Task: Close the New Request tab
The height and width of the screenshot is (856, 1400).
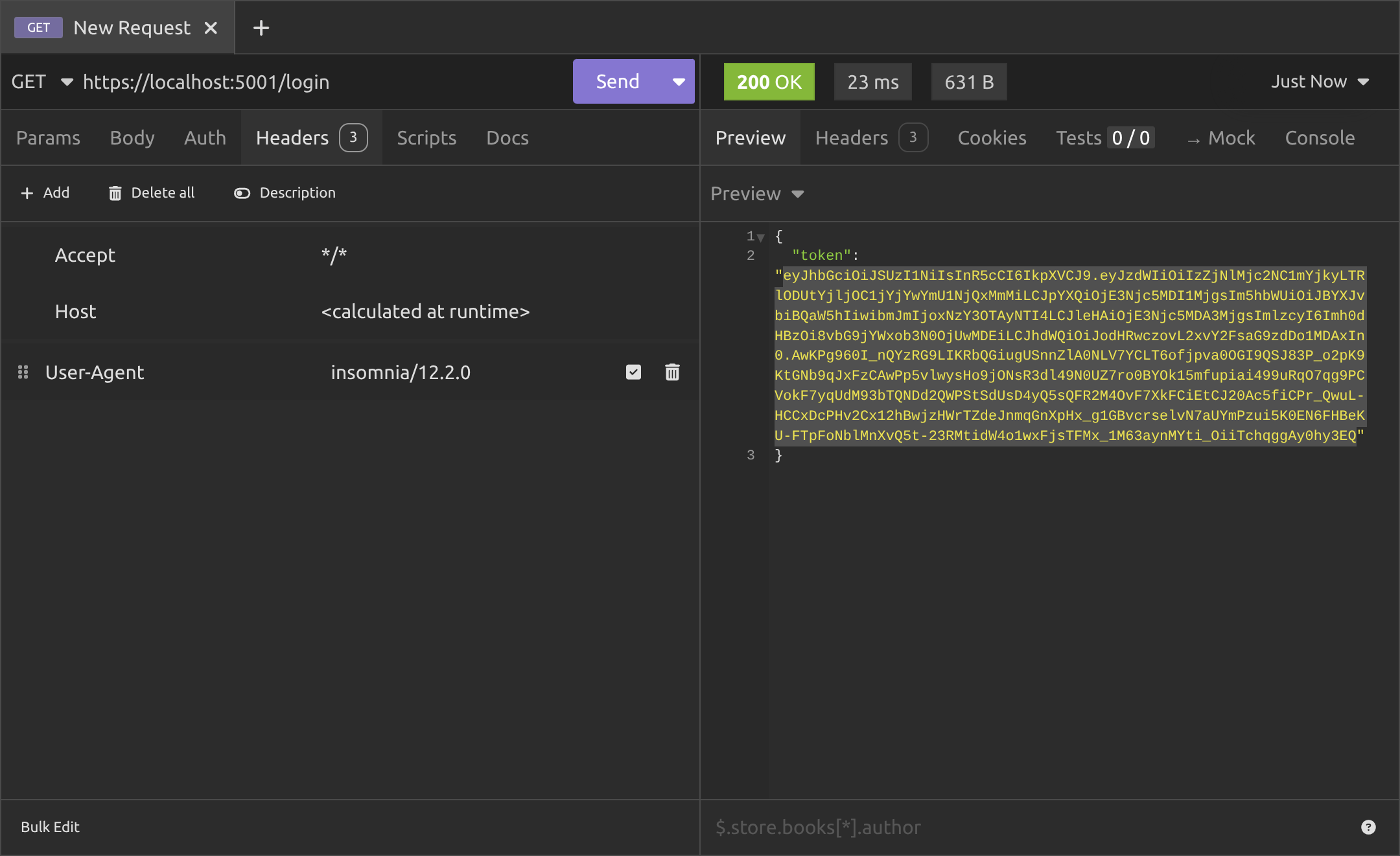Action: 211,28
